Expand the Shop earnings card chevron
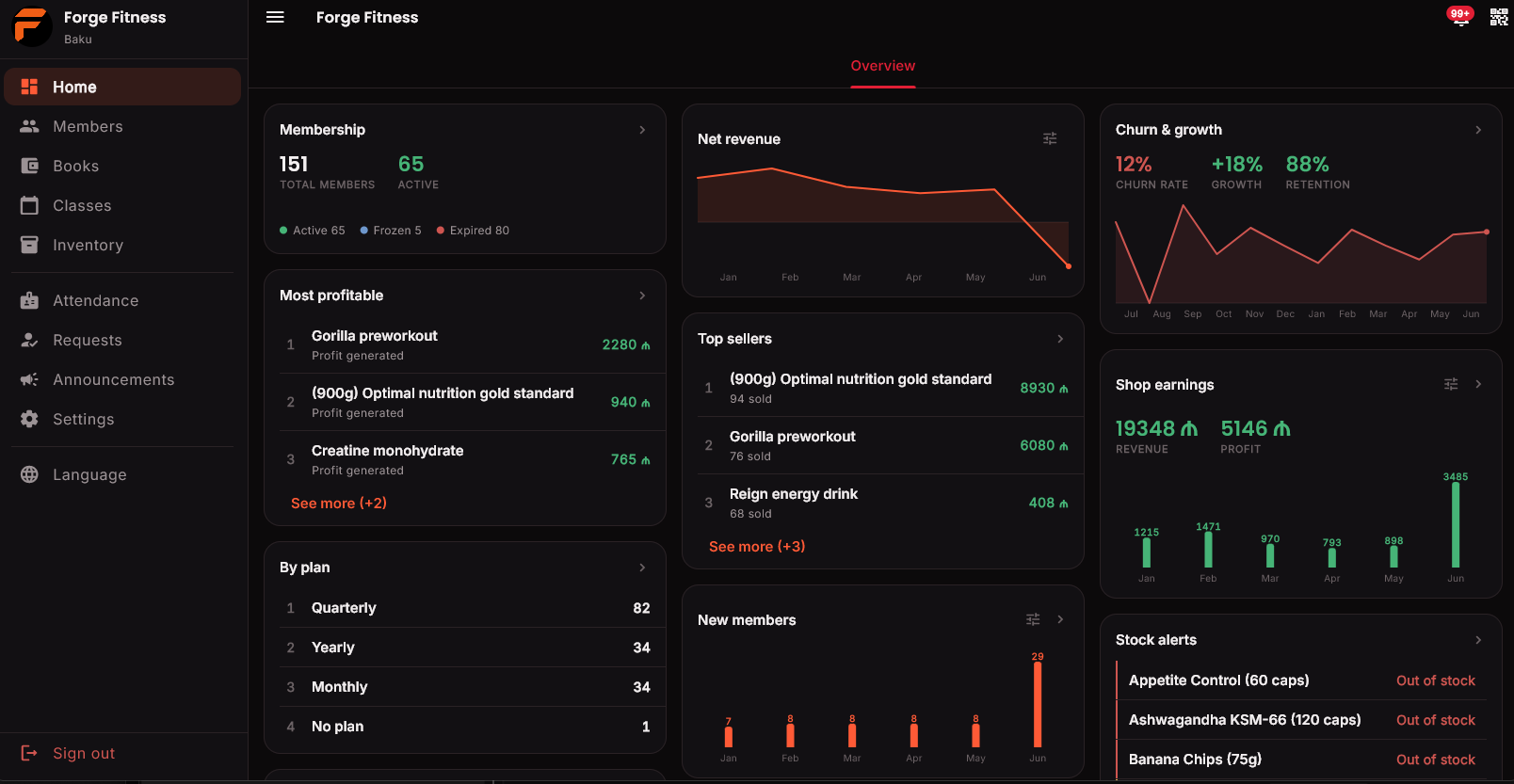The height and width of the screenshot is (784, 1514). [x=1478, y=384]
